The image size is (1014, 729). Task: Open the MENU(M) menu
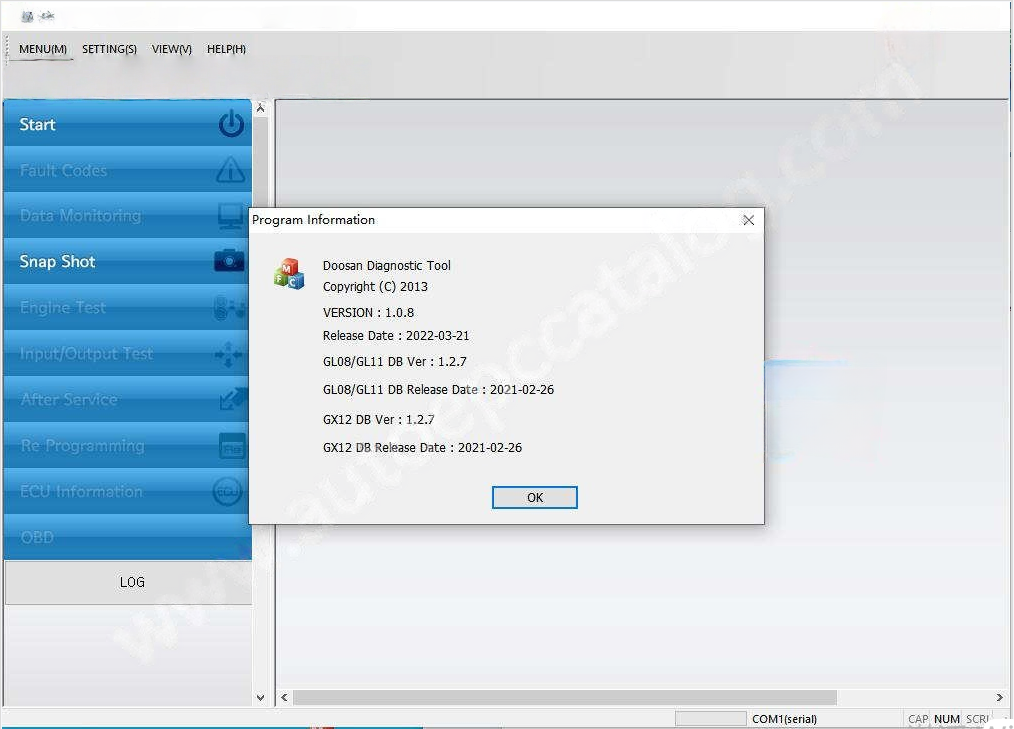coord(43,49)
